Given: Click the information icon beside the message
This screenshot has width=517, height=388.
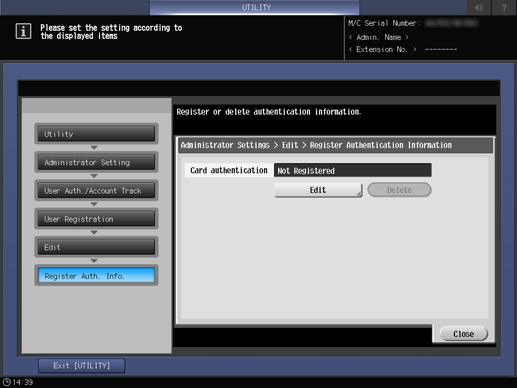Looking at the screenshot, I should point(23,31).
